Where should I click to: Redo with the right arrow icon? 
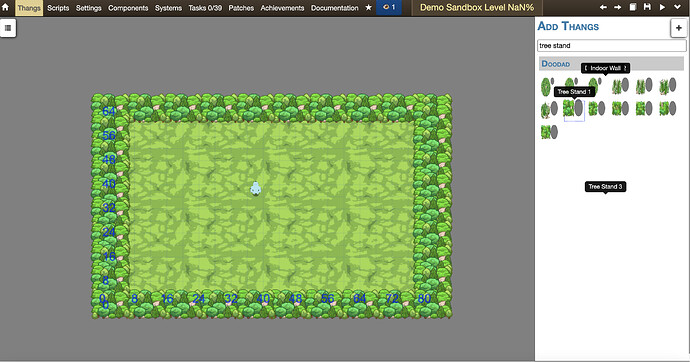point(618,7)
